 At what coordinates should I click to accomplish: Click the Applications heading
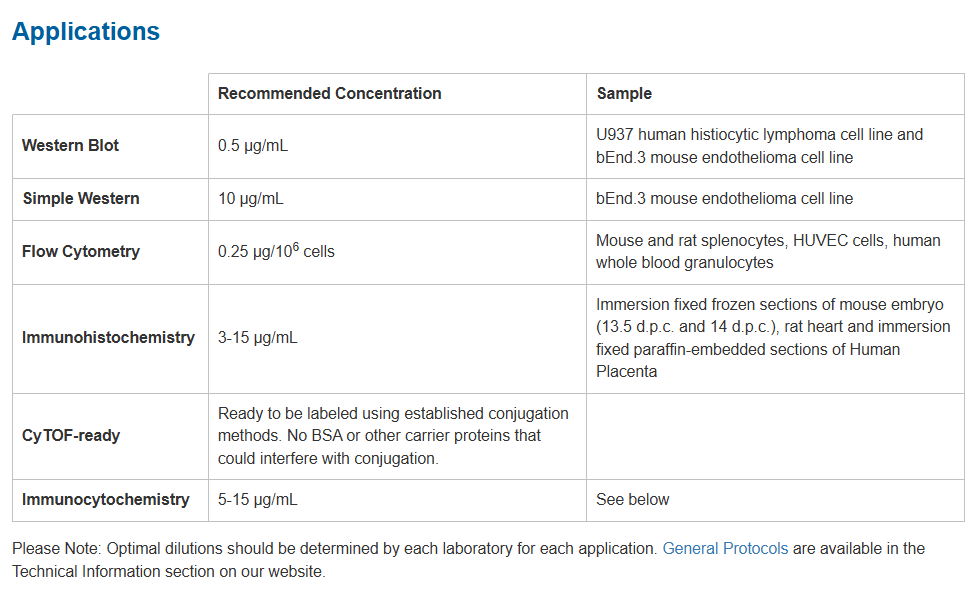pyautogui.click(x=86, y=31)
